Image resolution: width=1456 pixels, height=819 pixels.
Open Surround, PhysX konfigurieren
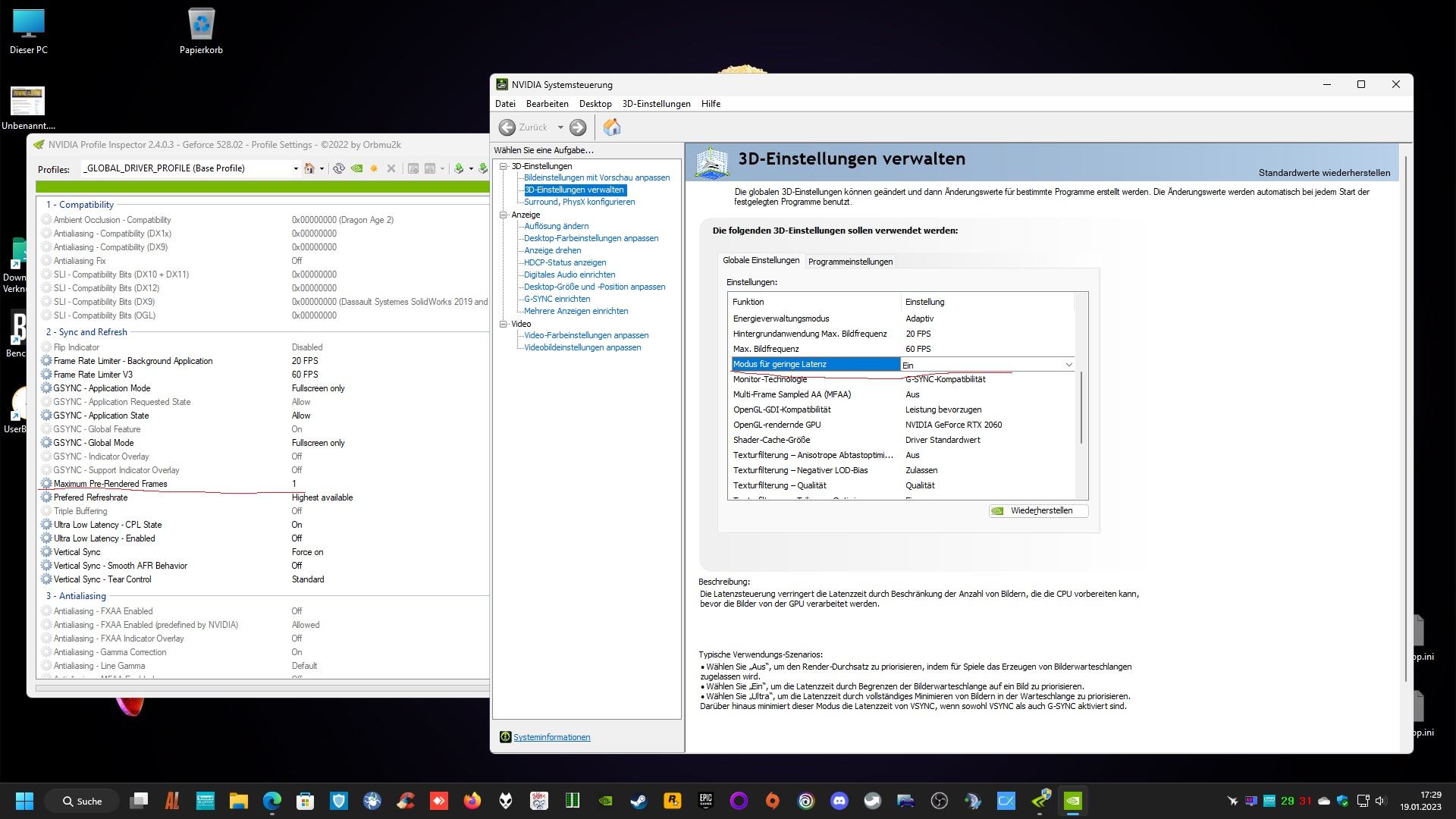click(x=579, y=202)
